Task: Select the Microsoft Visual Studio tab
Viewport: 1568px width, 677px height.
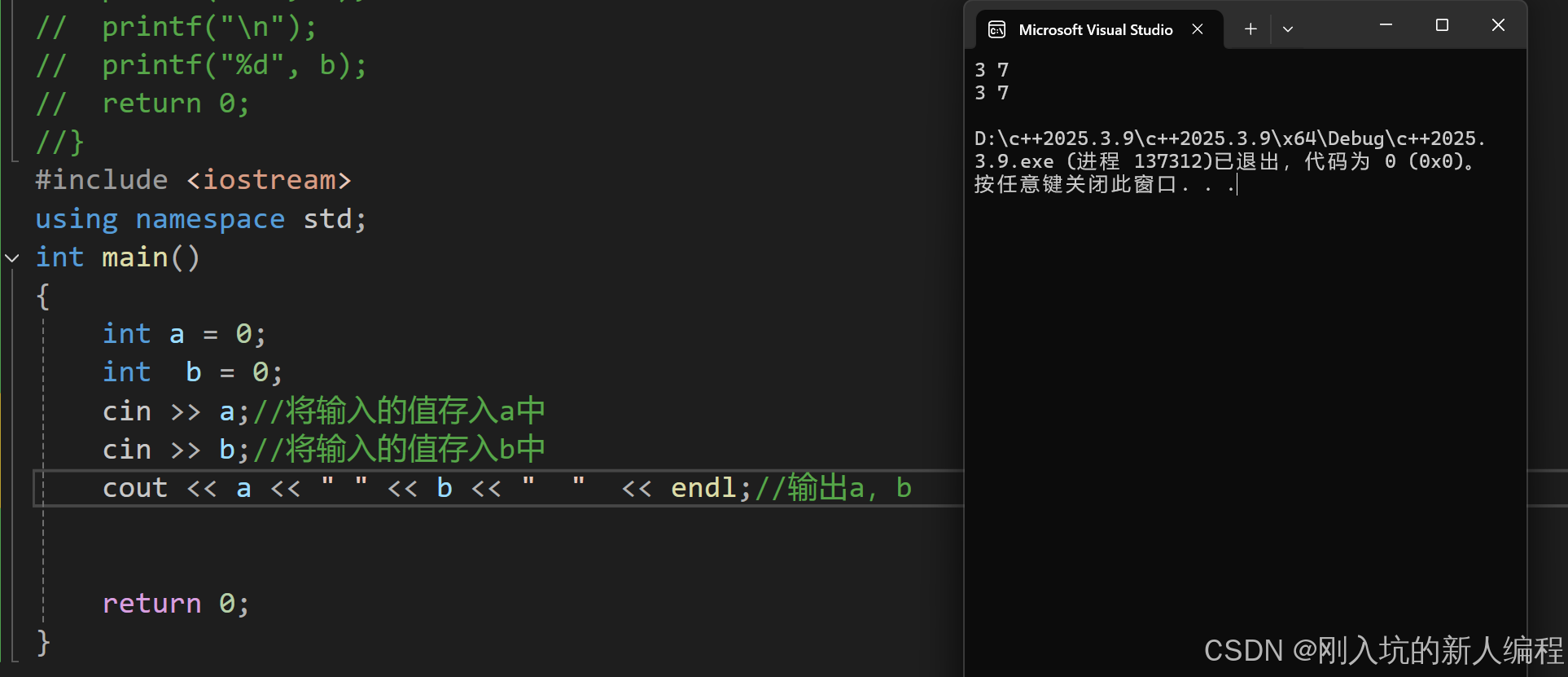Action: pyautogui.click(x=1096, y=30)
